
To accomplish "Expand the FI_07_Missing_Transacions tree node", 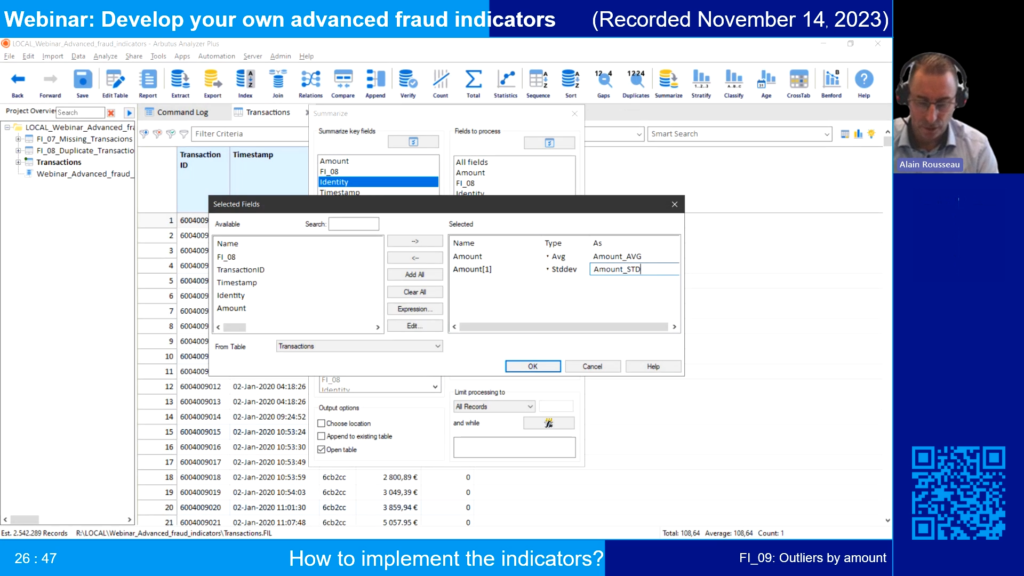I will tap(18, 139).
